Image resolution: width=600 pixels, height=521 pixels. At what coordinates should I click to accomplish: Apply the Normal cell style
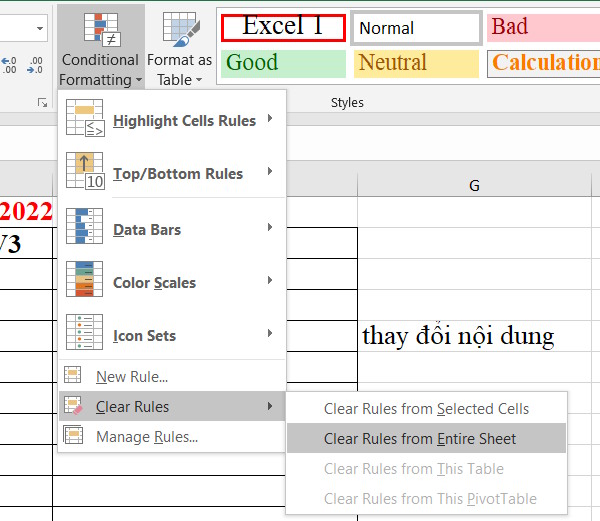click(x=416, y=28)
